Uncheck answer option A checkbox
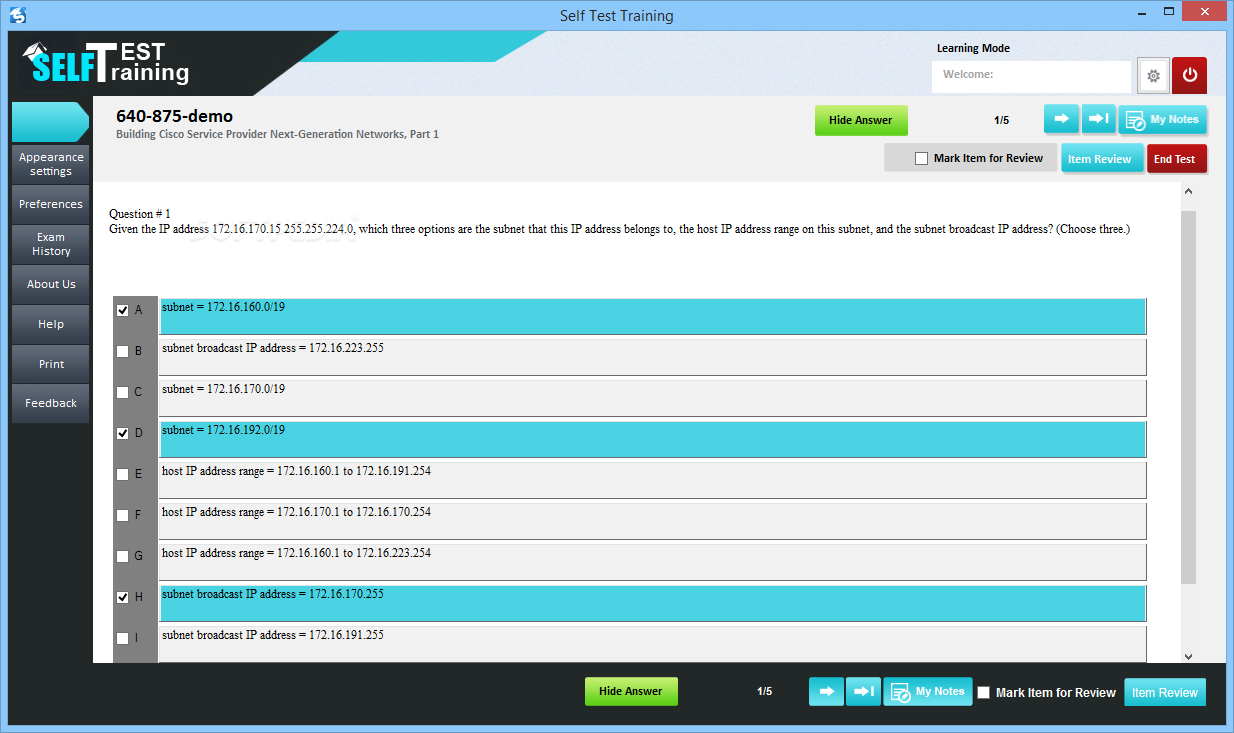The height and width of the screenshot is (733, 1234). click(x=122, y=310)
